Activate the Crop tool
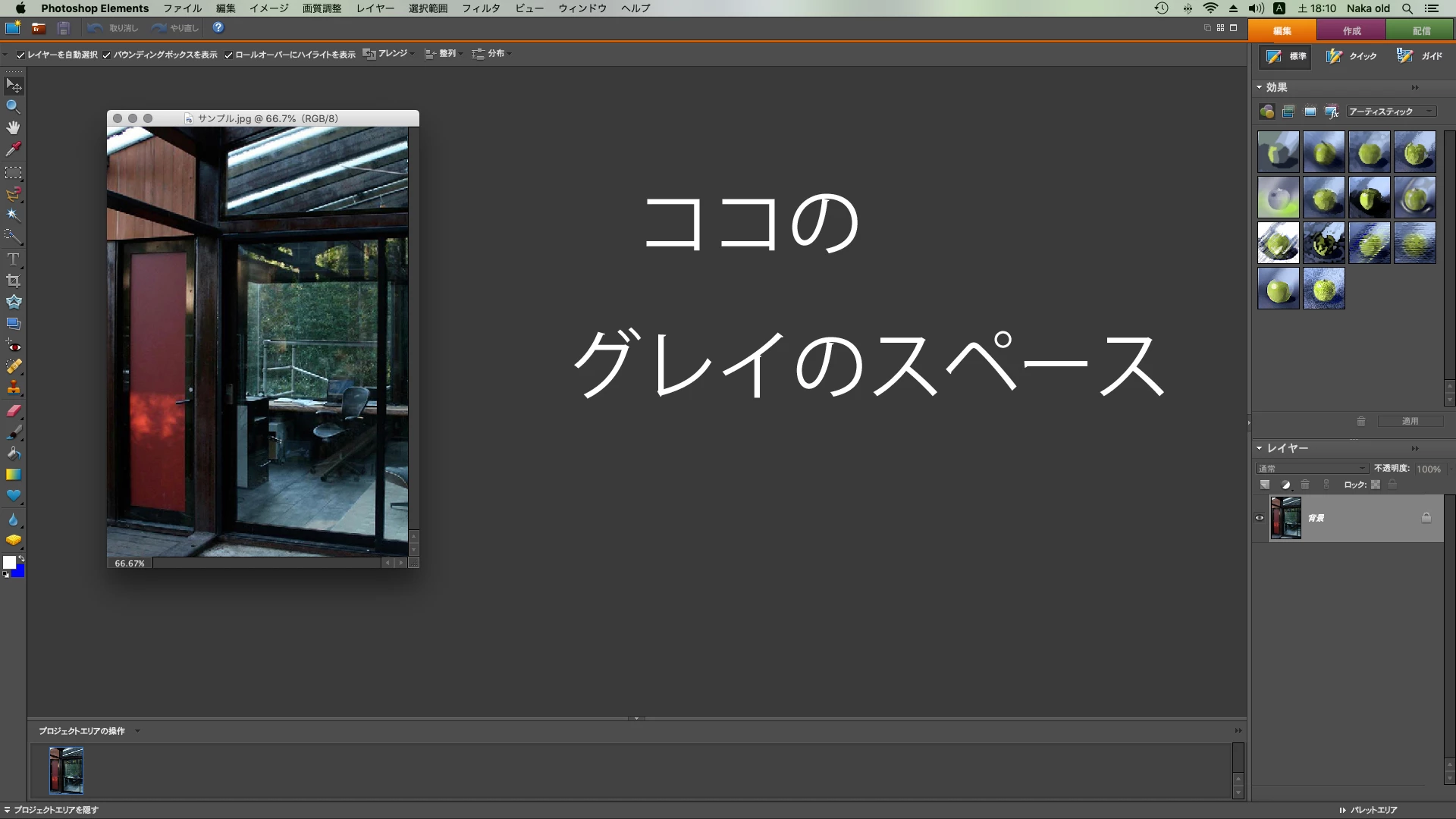This screenshot has height=819, width=1456. [13, 281]
